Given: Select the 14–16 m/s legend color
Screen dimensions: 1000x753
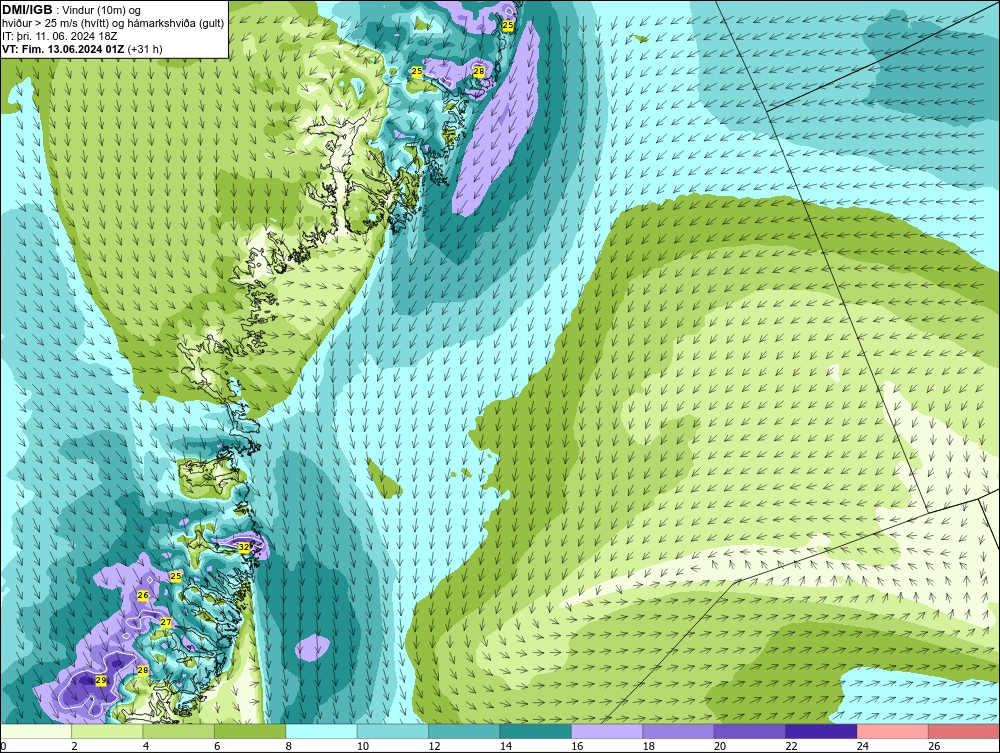Looking at the screenshot, I should pos(536,731).
